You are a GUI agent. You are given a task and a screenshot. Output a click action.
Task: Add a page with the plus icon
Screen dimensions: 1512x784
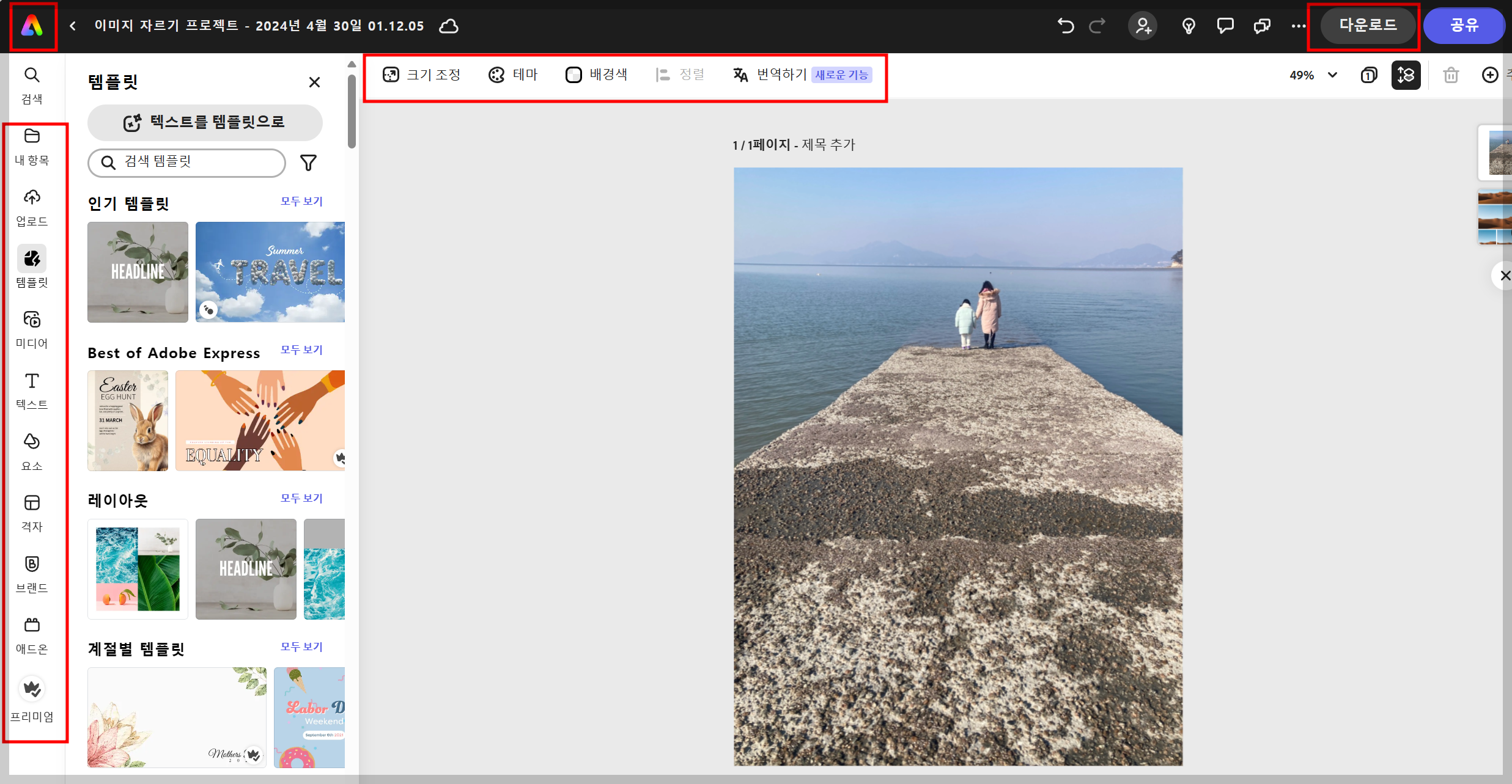(x=1490, y=75)
